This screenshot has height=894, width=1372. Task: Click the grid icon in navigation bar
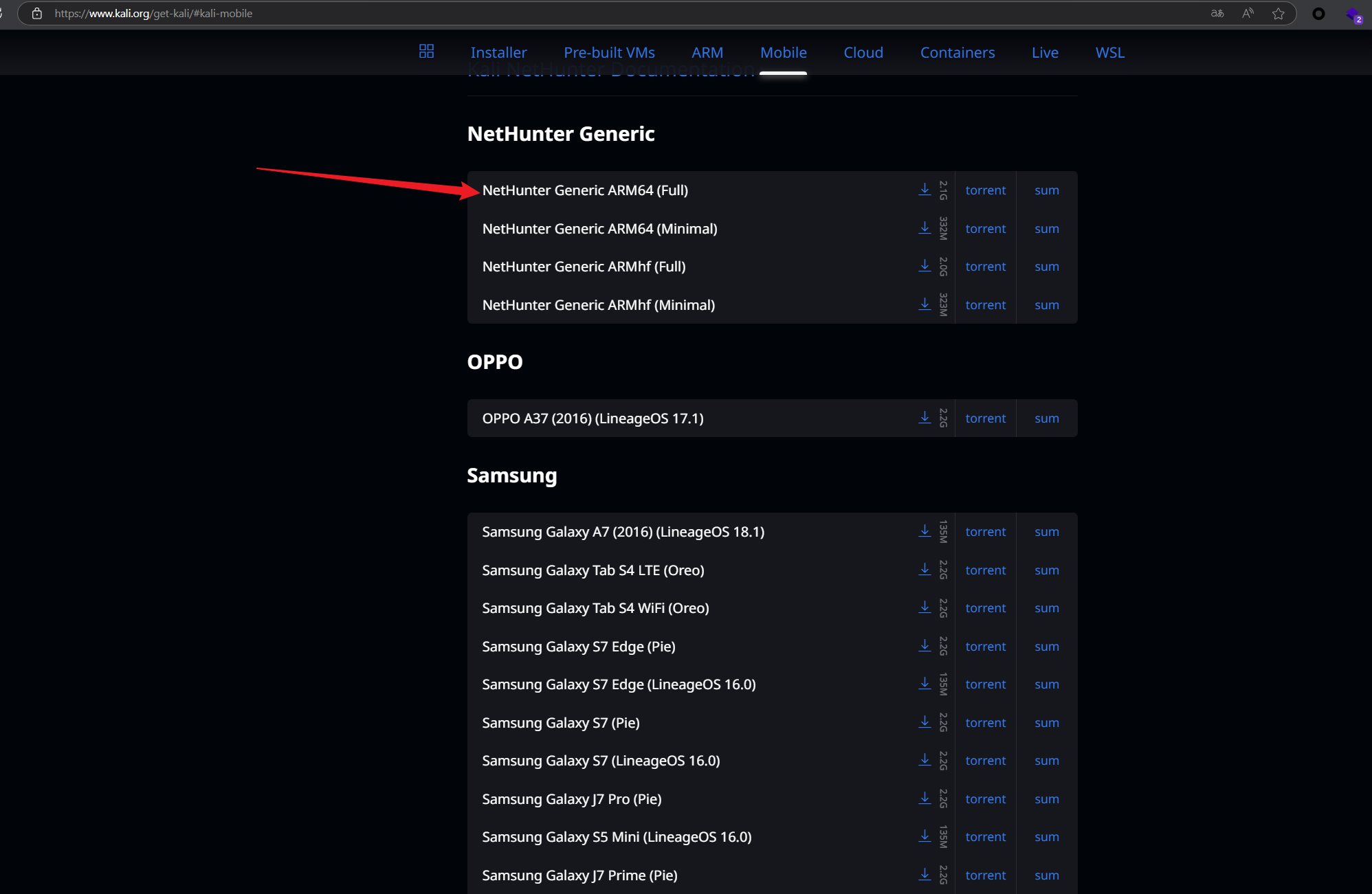426,52
